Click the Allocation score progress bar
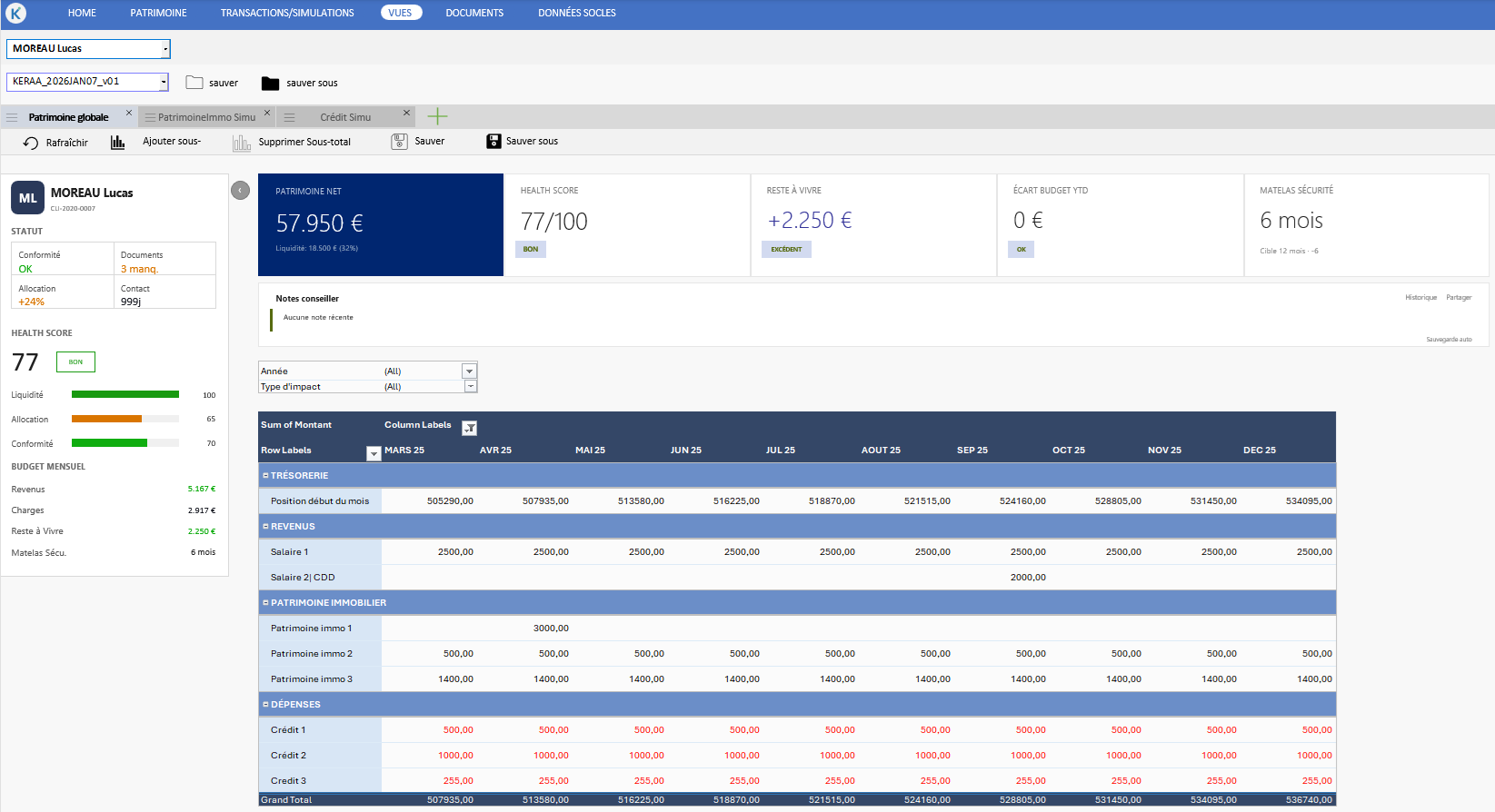Image resolution: width=1495 pixels, height=812 pixels. (125, 419)
